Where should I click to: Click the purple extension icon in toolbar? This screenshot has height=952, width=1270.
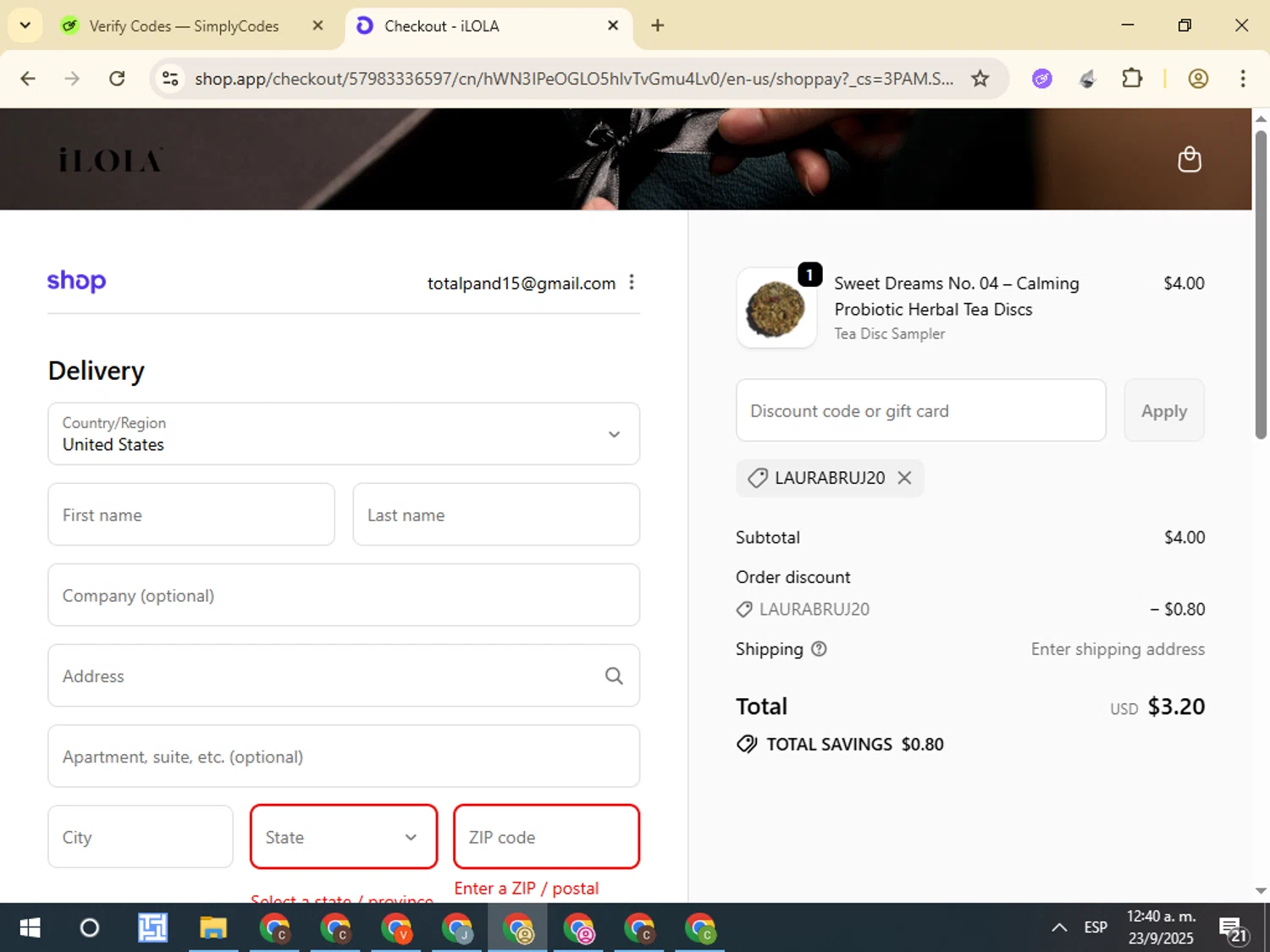pos(1042,79)
